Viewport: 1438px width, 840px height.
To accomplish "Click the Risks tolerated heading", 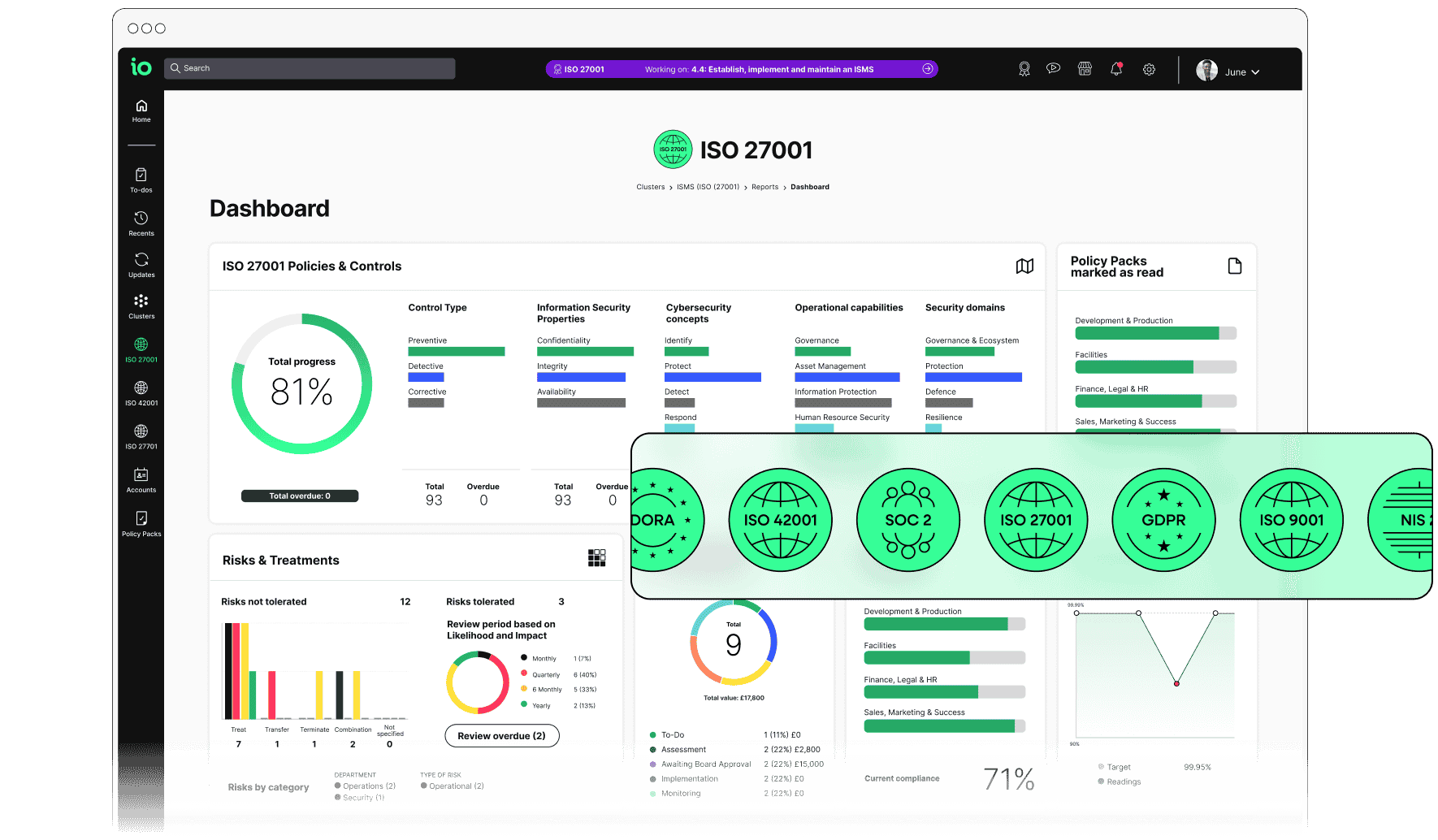I will click(x=480, y=602).
